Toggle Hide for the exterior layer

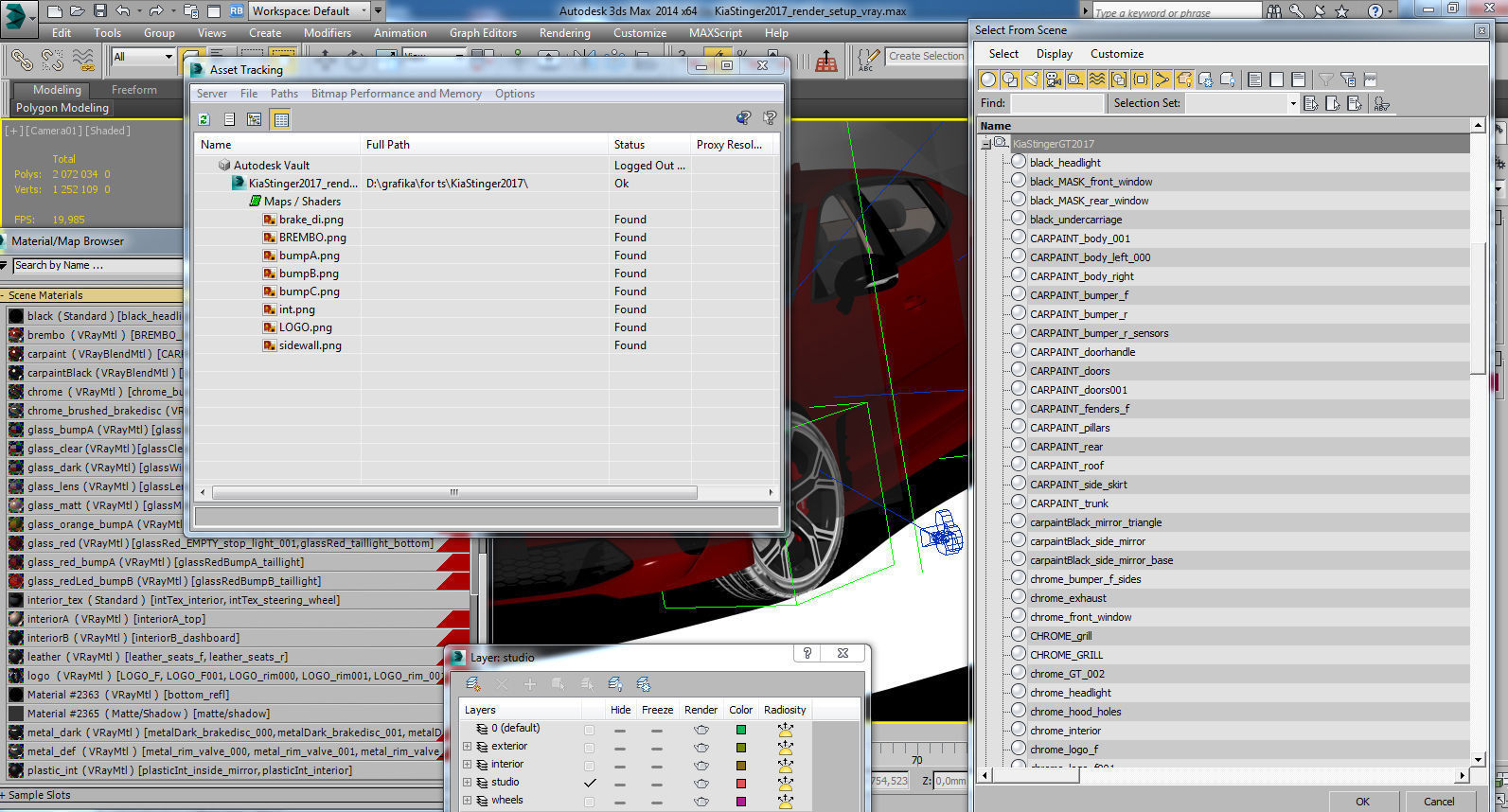click(x=619, y=748)
